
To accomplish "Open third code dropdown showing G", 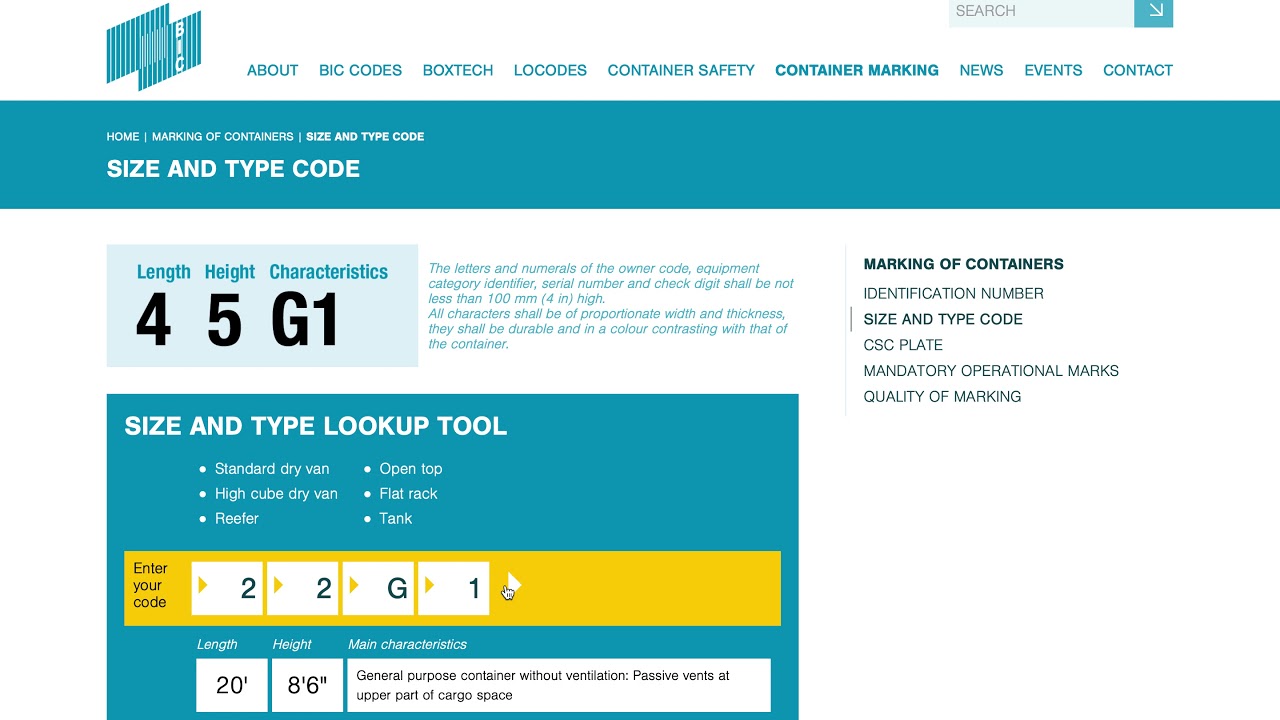I will [378, 588].
